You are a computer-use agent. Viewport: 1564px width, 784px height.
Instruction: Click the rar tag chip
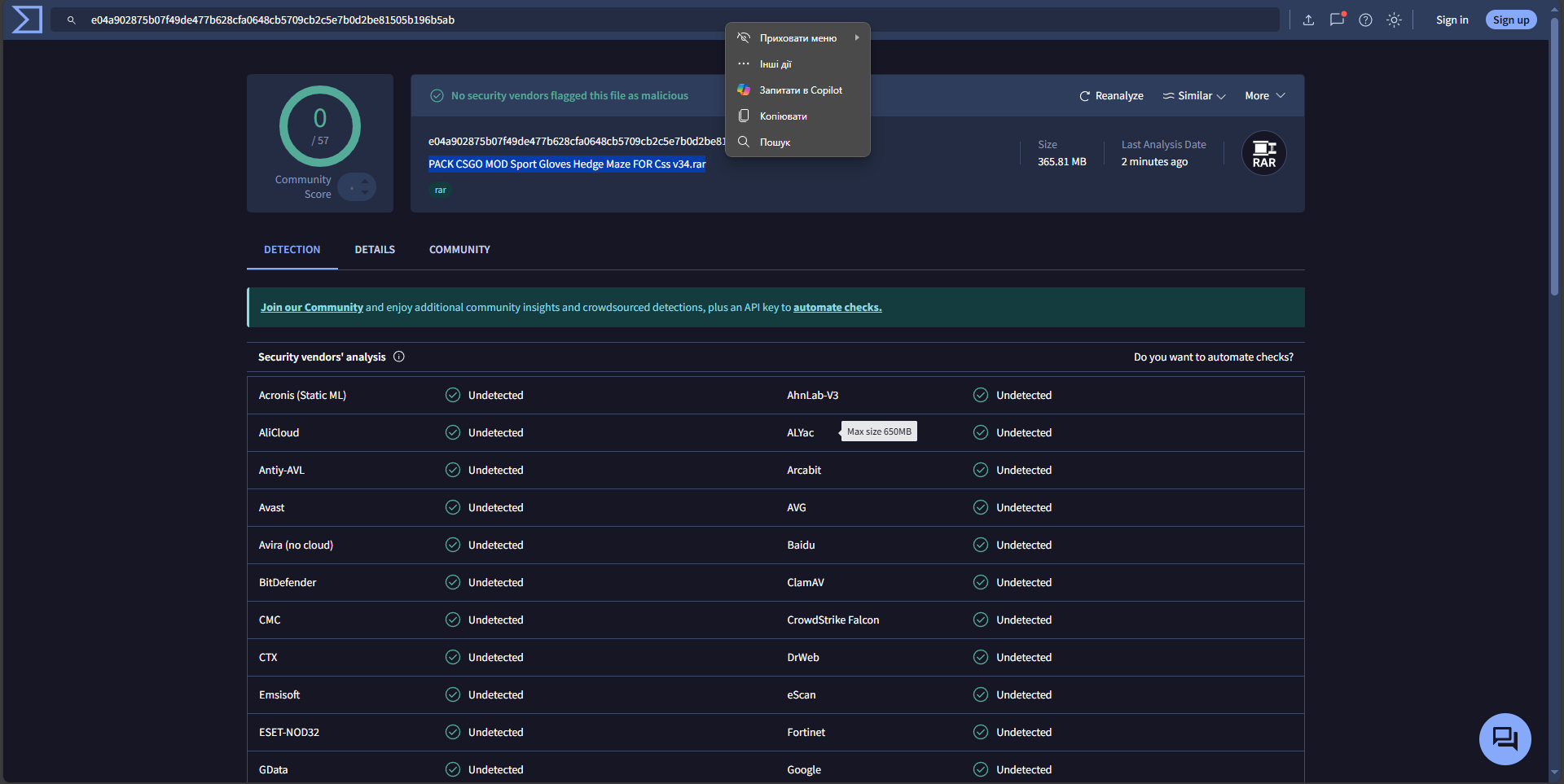[441, 191]
